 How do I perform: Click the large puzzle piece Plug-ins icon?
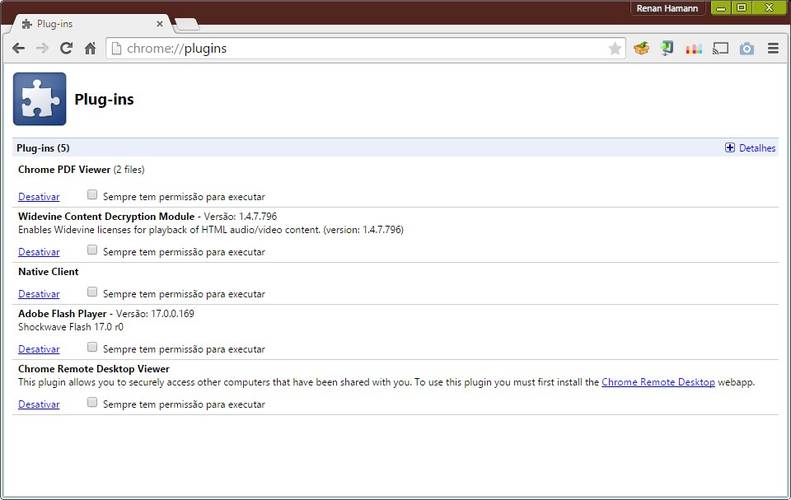pyautogui.click(x=39, y=99)
